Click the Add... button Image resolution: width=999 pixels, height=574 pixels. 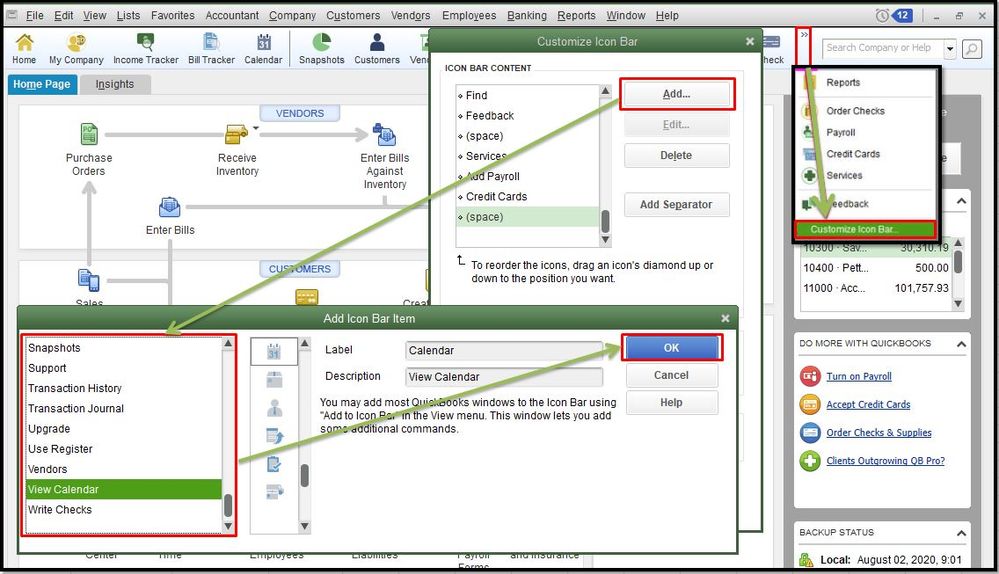coord(677,94)
